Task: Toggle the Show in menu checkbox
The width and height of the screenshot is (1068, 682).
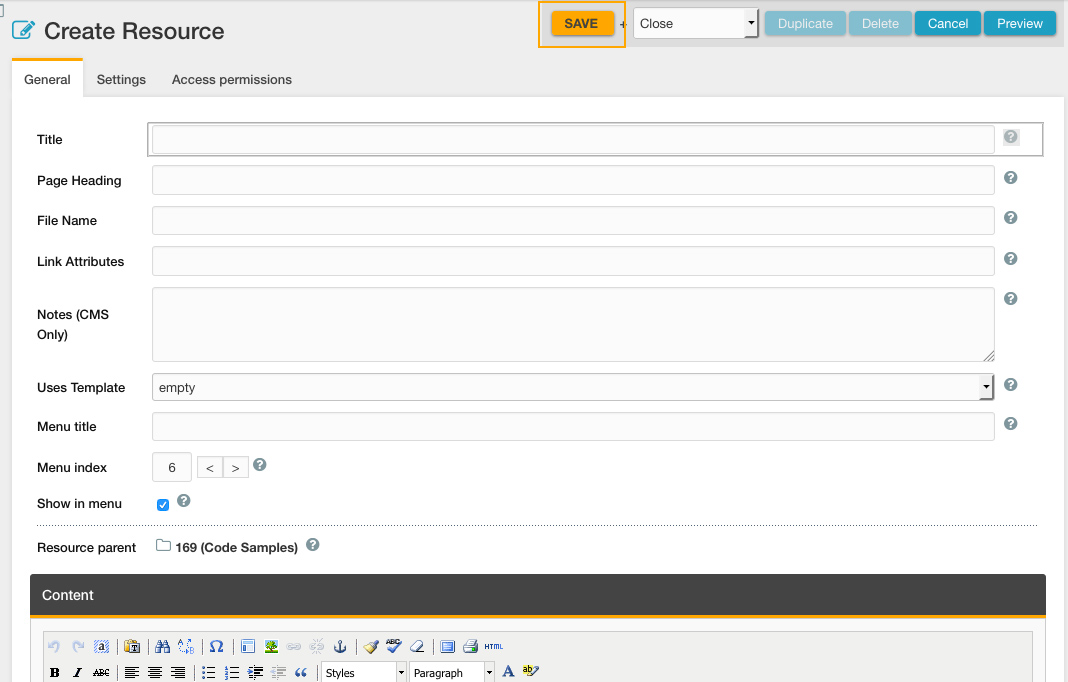Action: point(163,505)
